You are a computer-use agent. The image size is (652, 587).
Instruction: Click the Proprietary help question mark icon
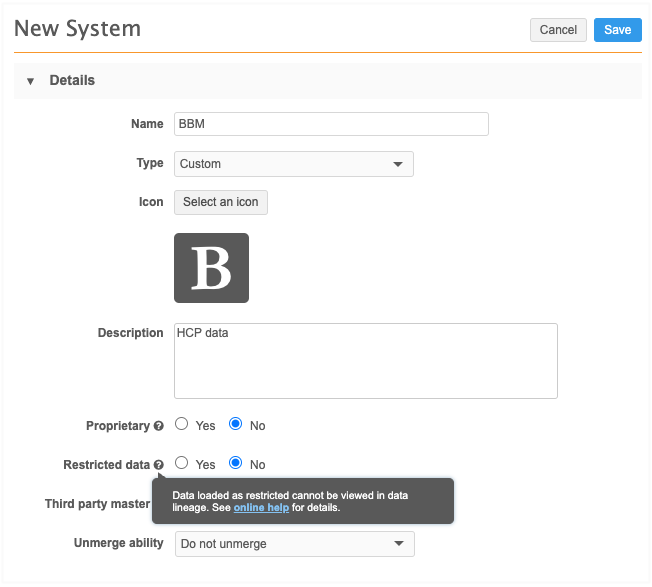click(x=159, y=426)
